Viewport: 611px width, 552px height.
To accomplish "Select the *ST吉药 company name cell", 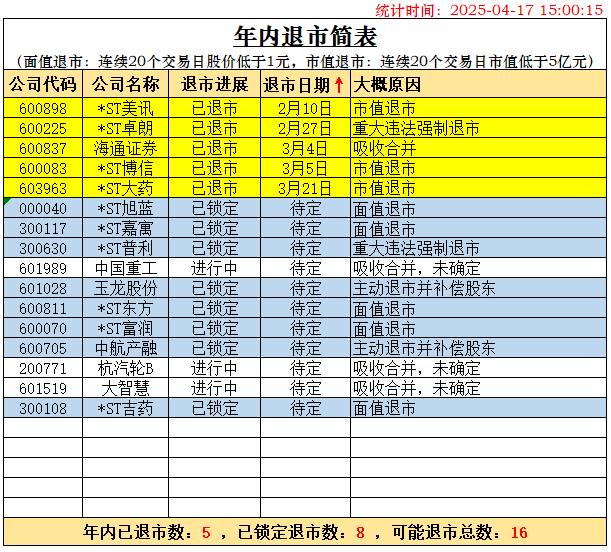I will (125, 408).
